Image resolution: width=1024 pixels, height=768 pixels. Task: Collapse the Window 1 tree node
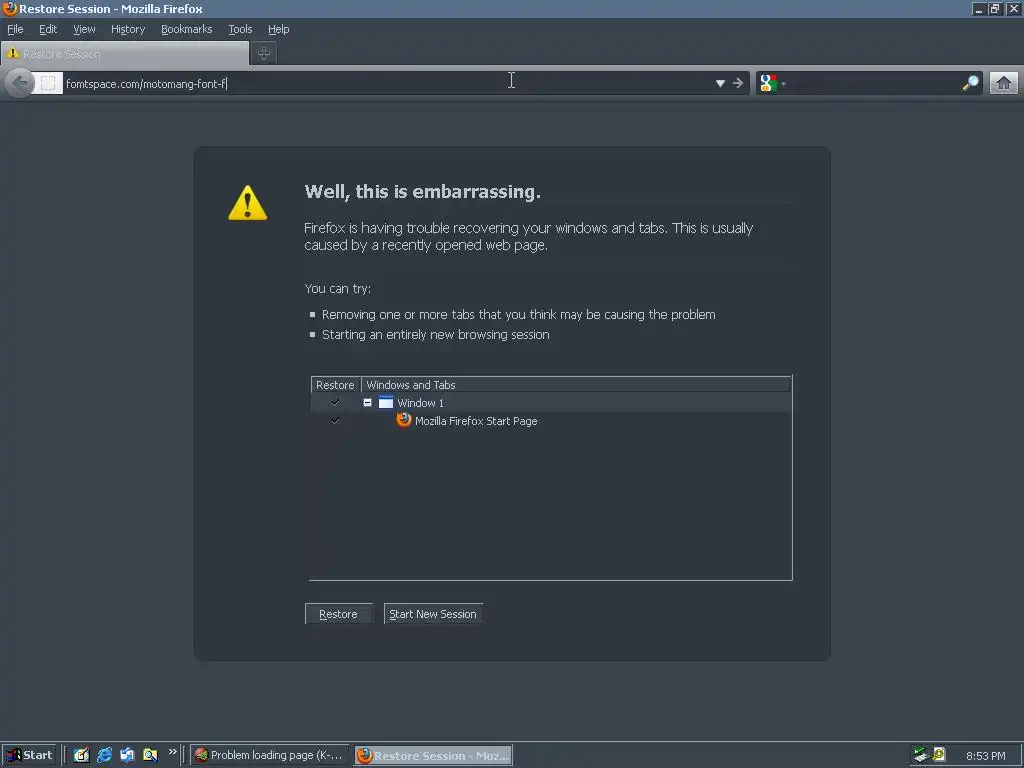[368, 403]
